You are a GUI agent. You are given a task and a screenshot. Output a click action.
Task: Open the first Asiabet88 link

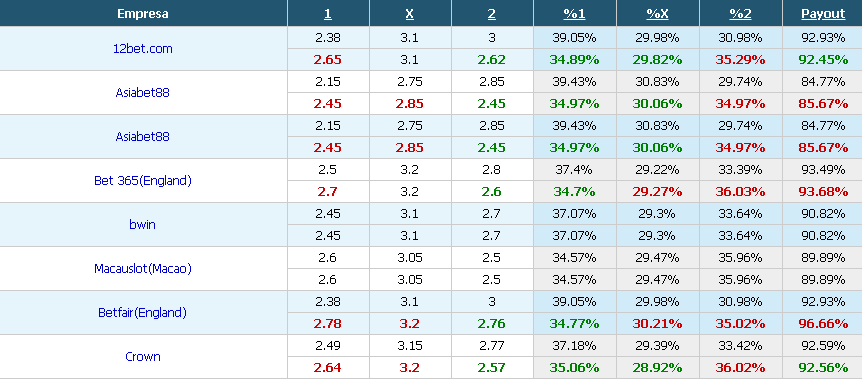pyautogui.click(x=143, y=92)
